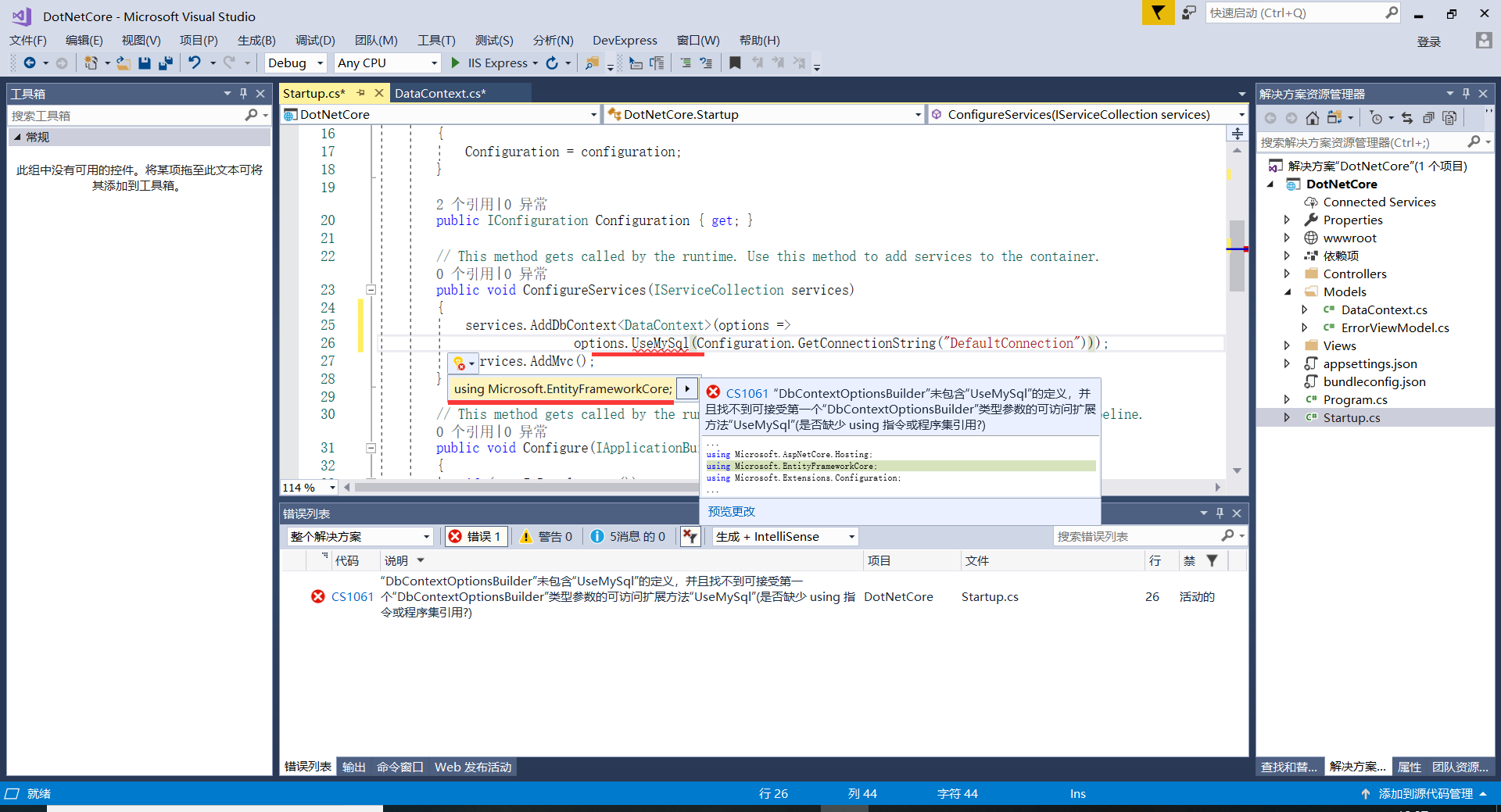The image size is (1501, 812).
Task: Toggle the suppression column filter funnel icon
Action: (1212, 560)
